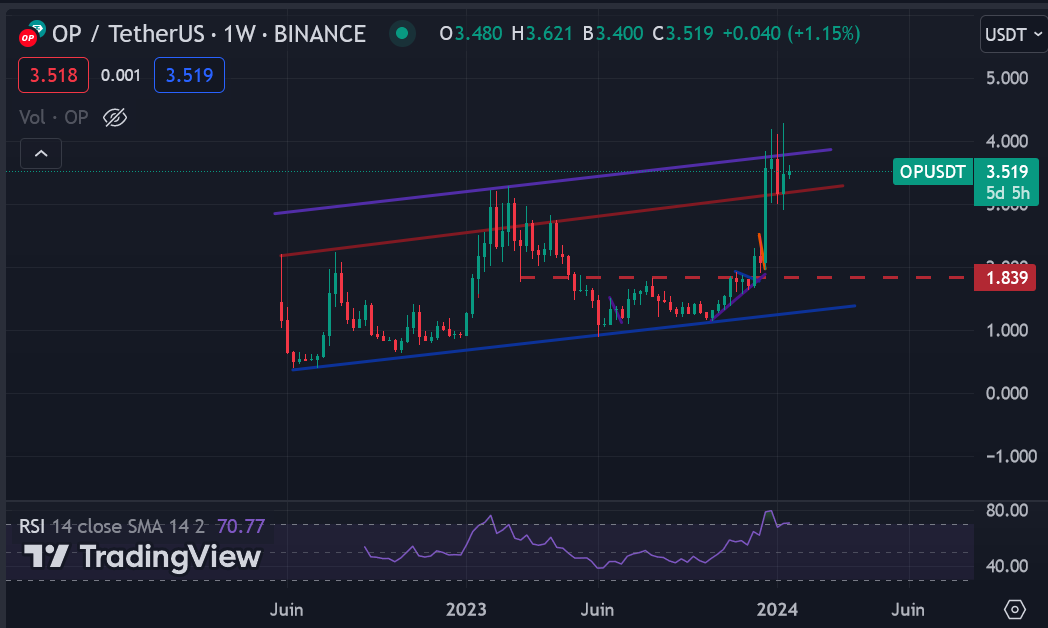Collapse the indicator legend with the chevron button
The image size is (1048, 628).
(41, 154)
